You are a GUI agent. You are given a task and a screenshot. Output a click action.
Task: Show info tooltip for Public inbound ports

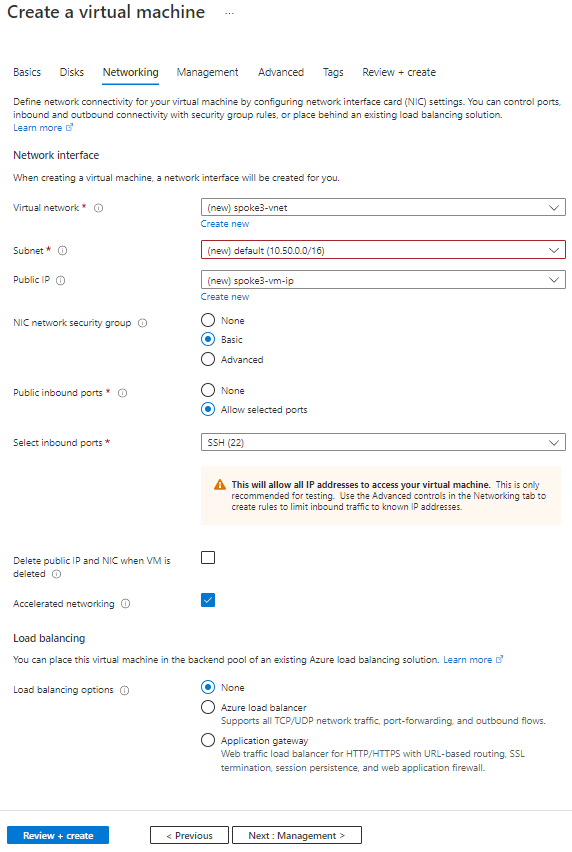pyautogui.click(x=123, y=393)
